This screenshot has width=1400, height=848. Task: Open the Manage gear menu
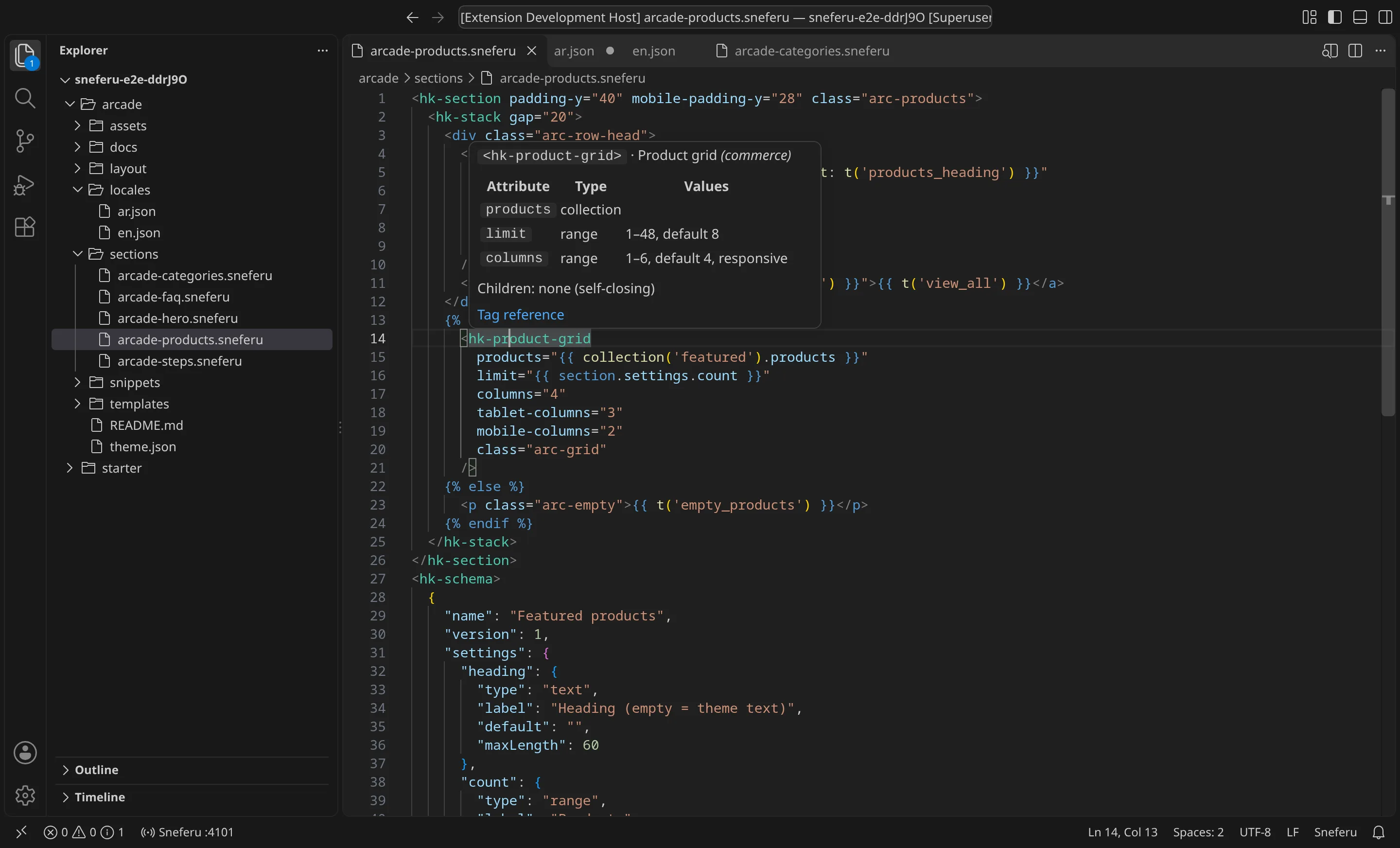tap(25, 795)
